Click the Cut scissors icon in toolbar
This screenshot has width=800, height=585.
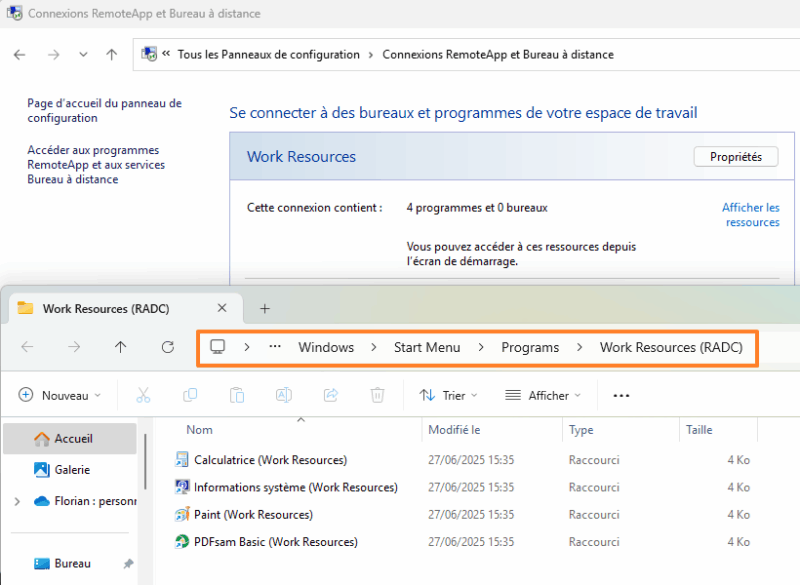coord(143,395)
